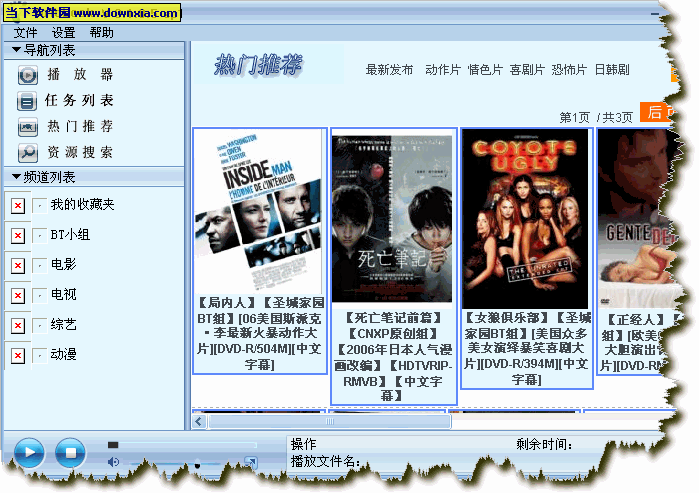699x493 pixels.
Task: Open the Gente poster thumbnail
Action: (x=636, y=219)
